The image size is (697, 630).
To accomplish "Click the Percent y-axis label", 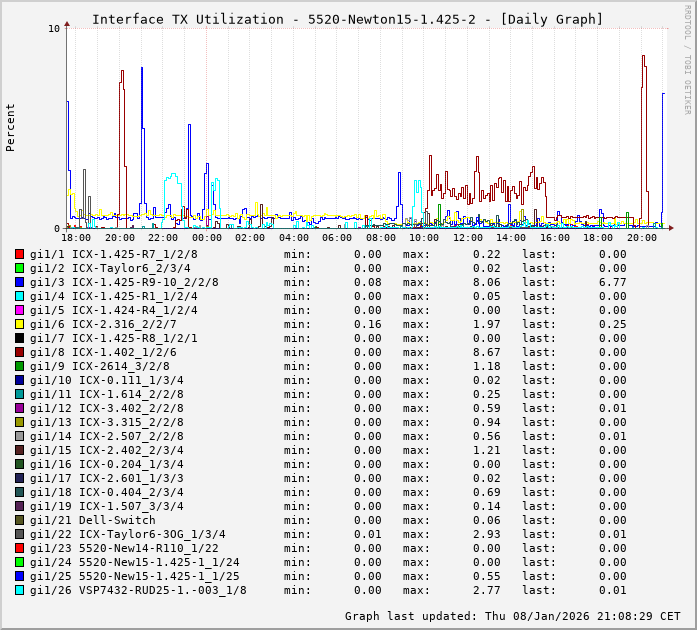I will 10,128.
